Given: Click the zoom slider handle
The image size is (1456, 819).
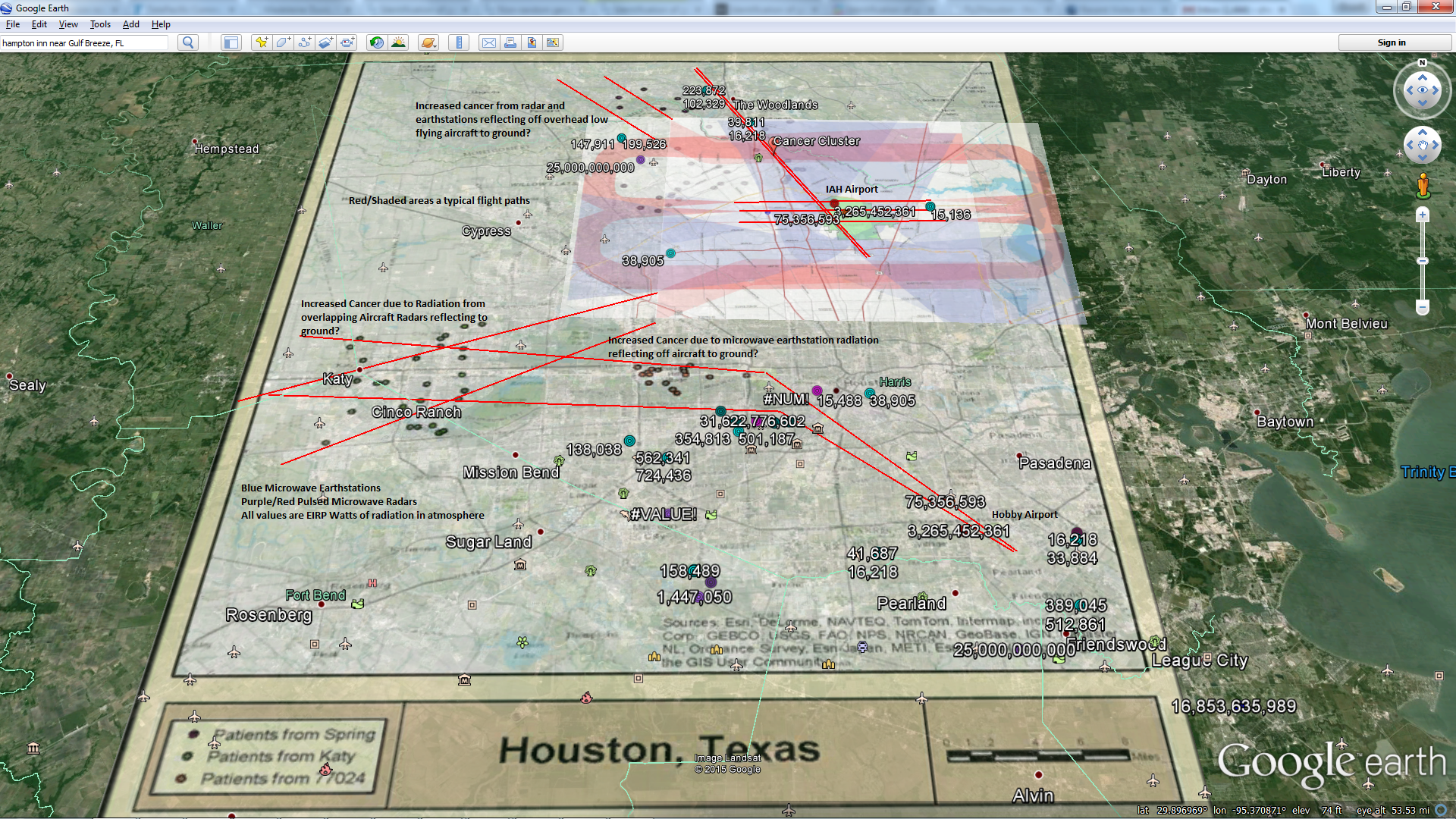Looking at the screenshot, I should 1423,261.
